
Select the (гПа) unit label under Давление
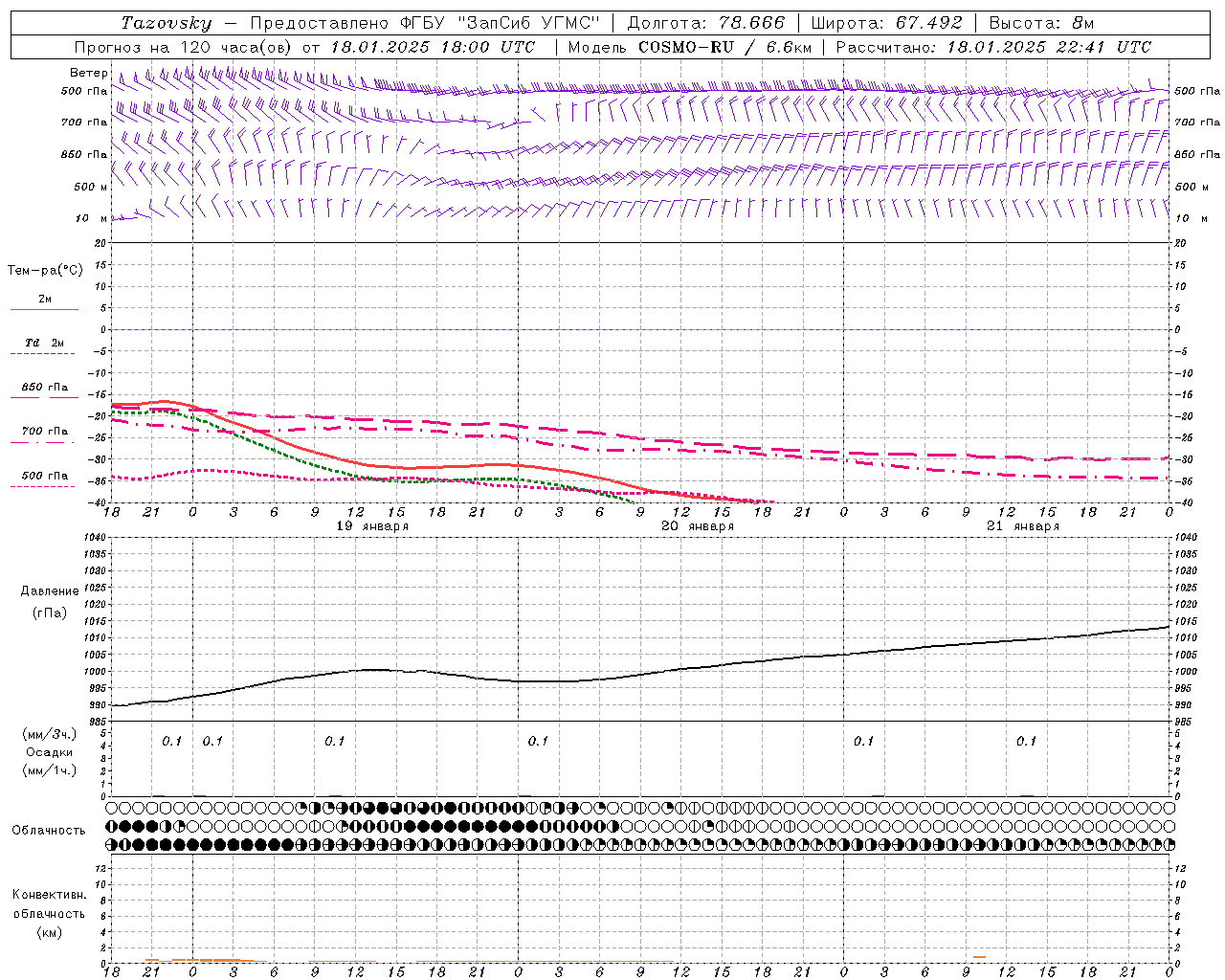coord(50,612)
